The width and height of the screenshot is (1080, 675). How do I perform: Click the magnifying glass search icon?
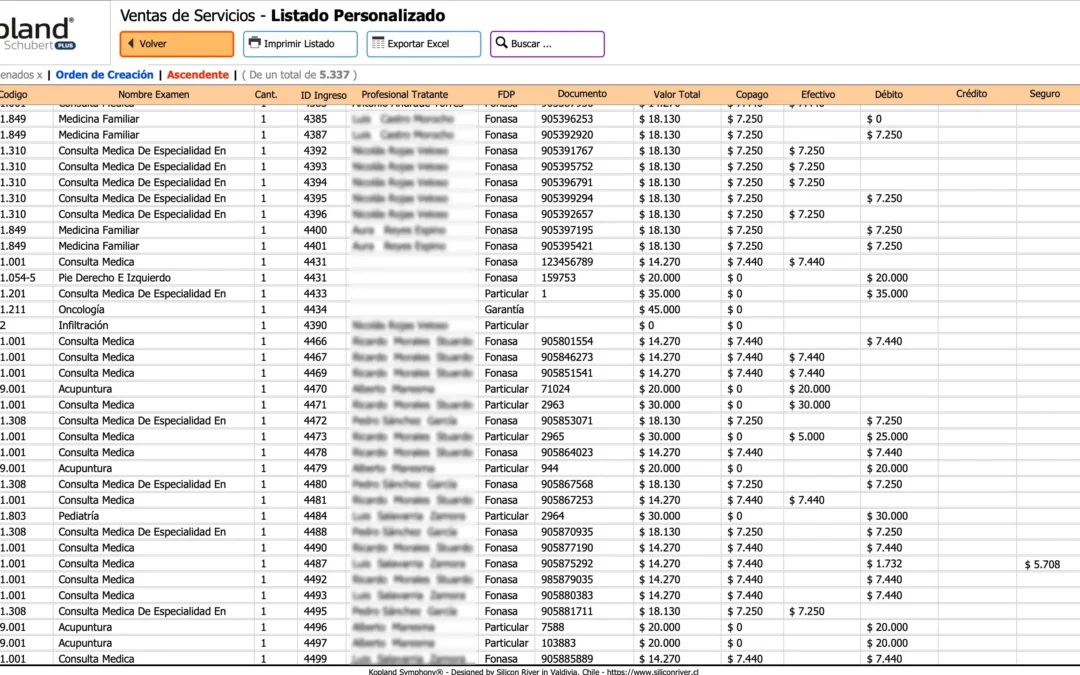[501, 43]
